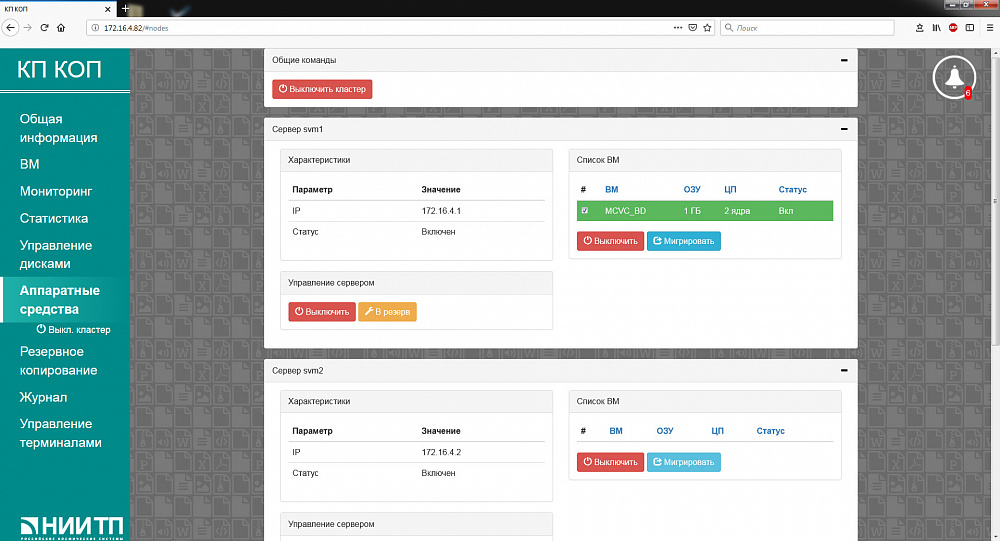Viewport: 1000px width, 541px height.
Task: Click the browser search field
Action: pos(807,27)
